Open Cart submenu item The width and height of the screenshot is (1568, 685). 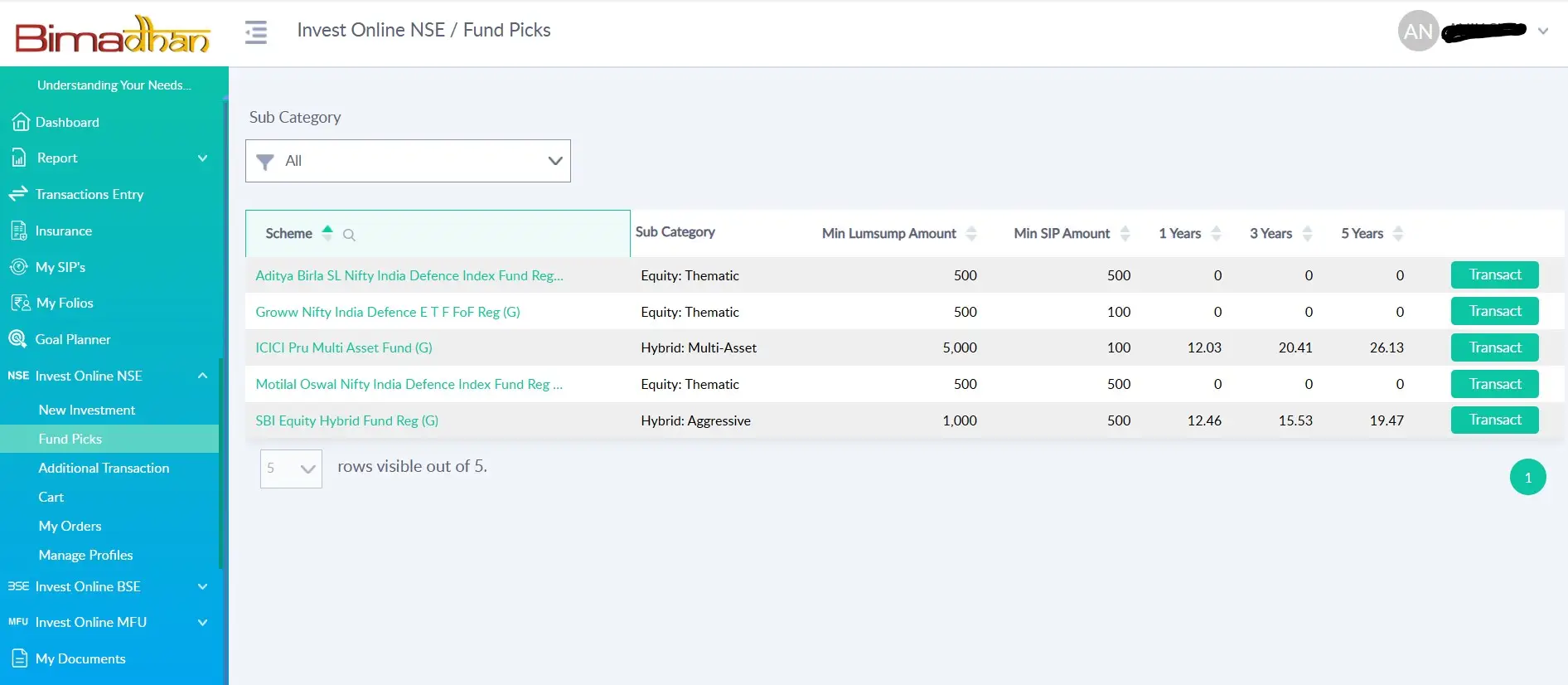(x=51, y=497)
